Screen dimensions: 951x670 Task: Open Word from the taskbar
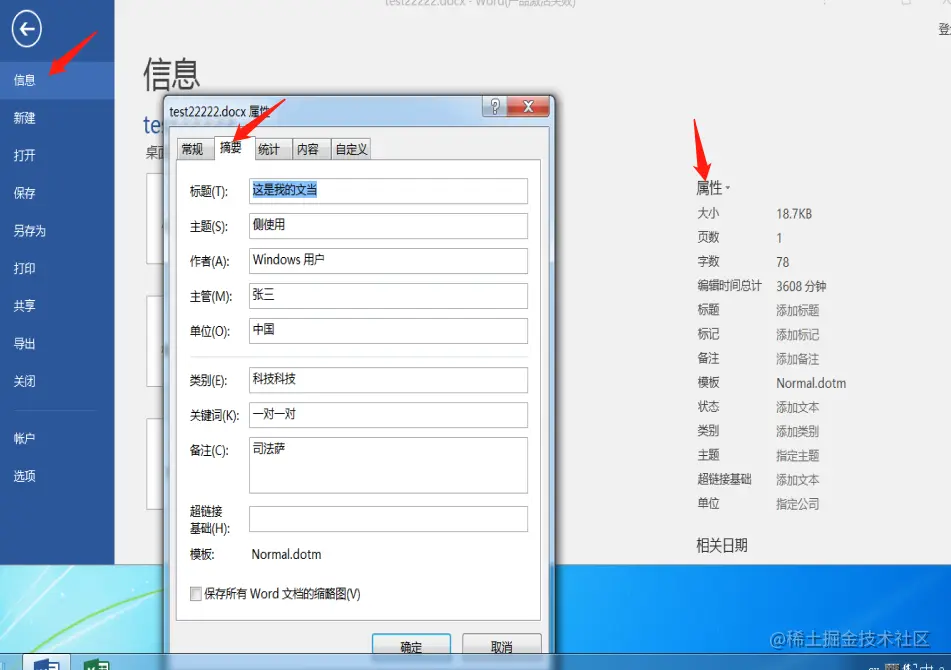pyautogui.click(x=47, y=663)
